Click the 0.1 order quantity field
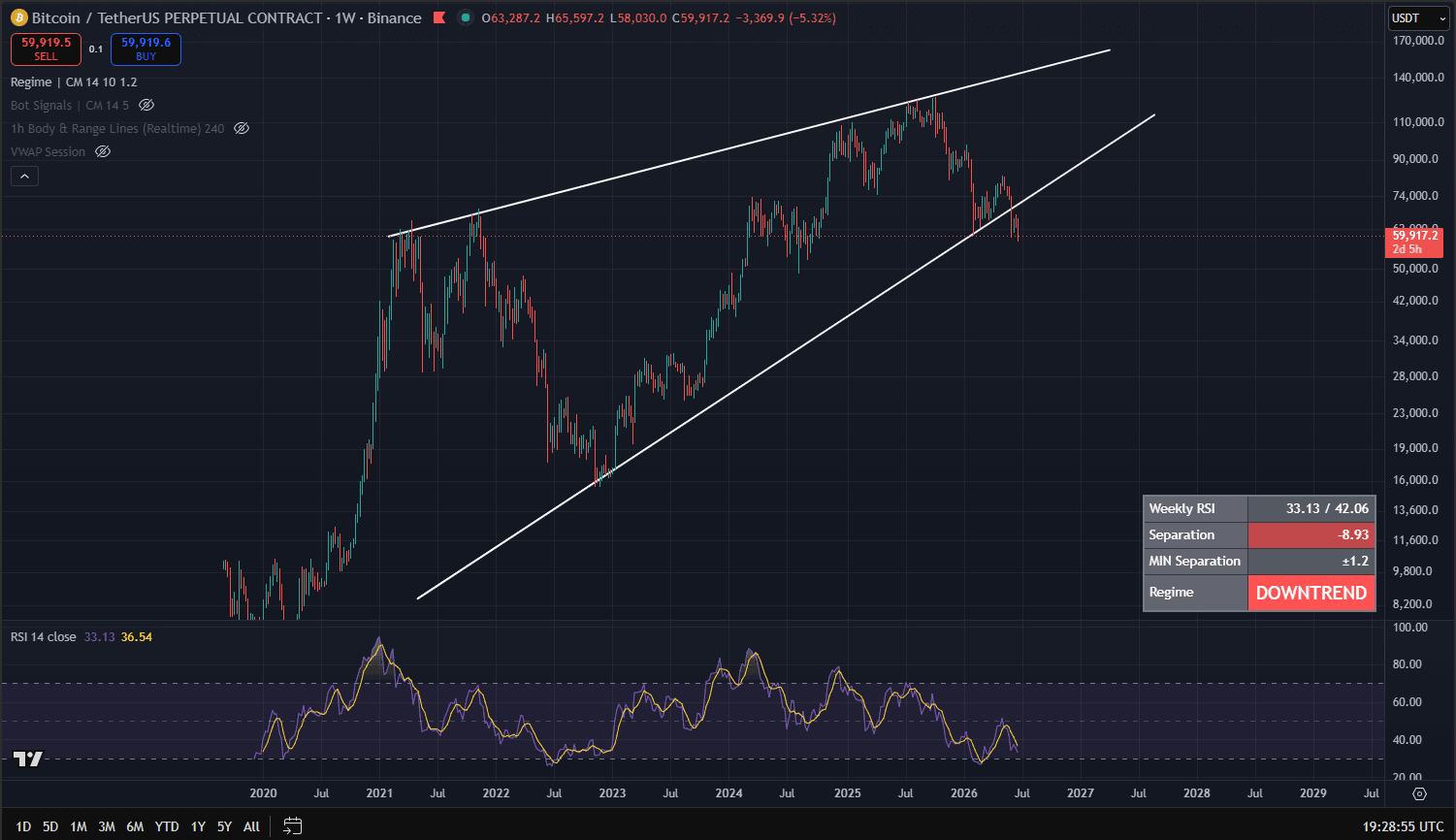1456x840 pixels. coord(96,49)
